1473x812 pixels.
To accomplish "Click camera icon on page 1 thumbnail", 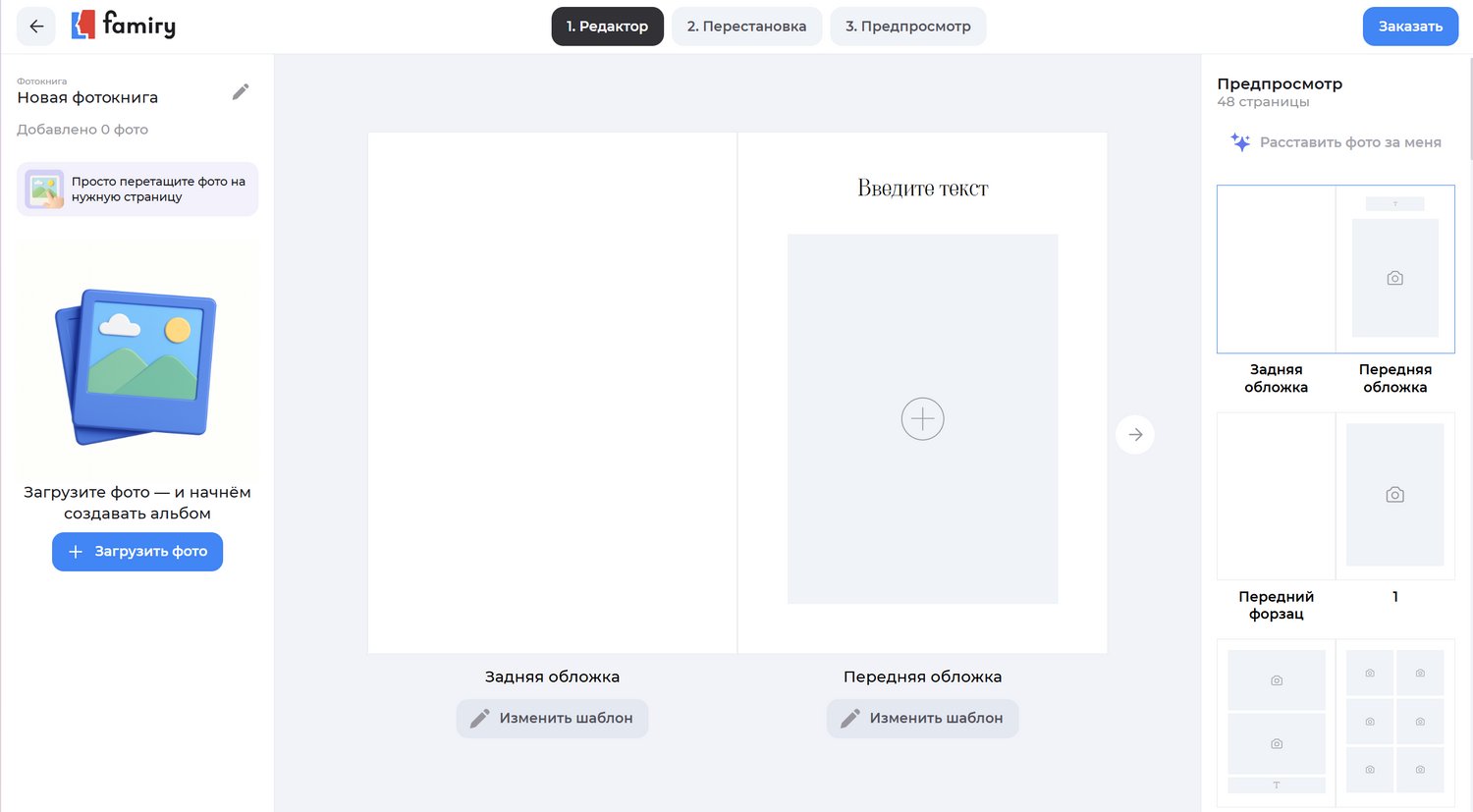I will [1394, 495].
